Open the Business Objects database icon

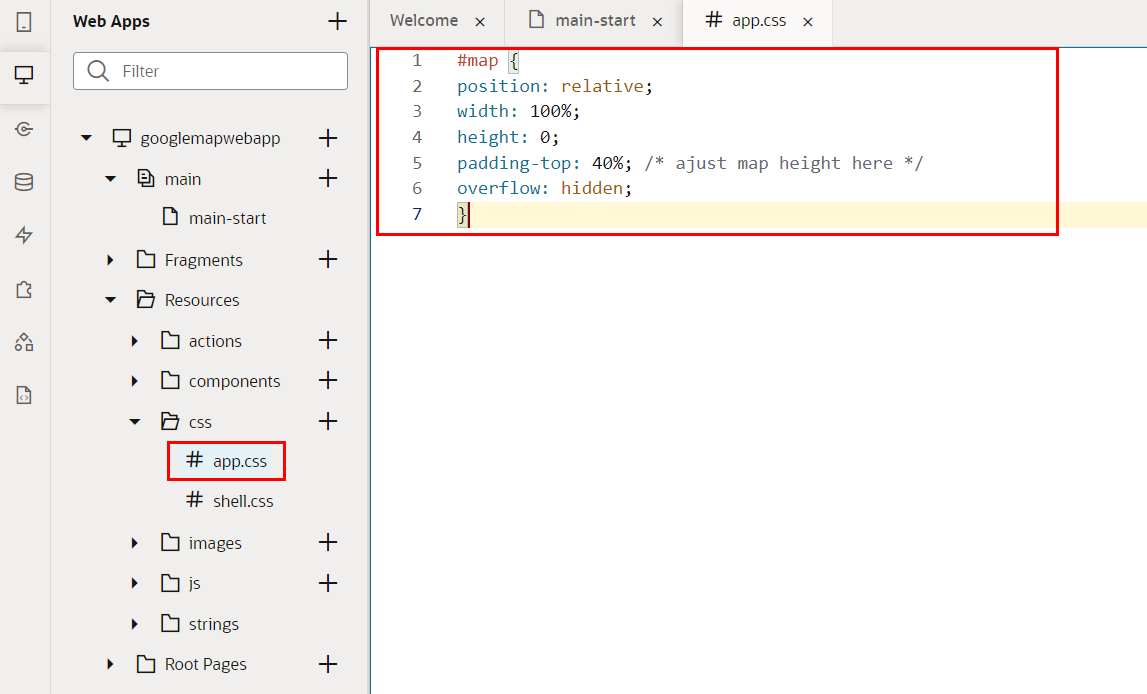pos(24,182)
